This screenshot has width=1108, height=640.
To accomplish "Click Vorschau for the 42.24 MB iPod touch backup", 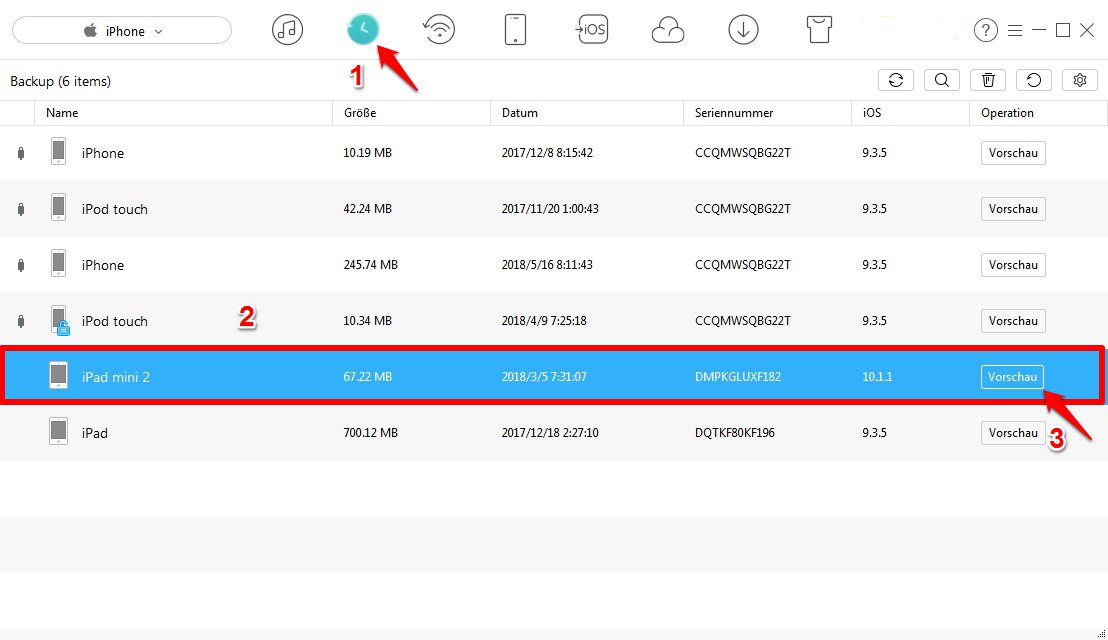I will (1013, 208).
